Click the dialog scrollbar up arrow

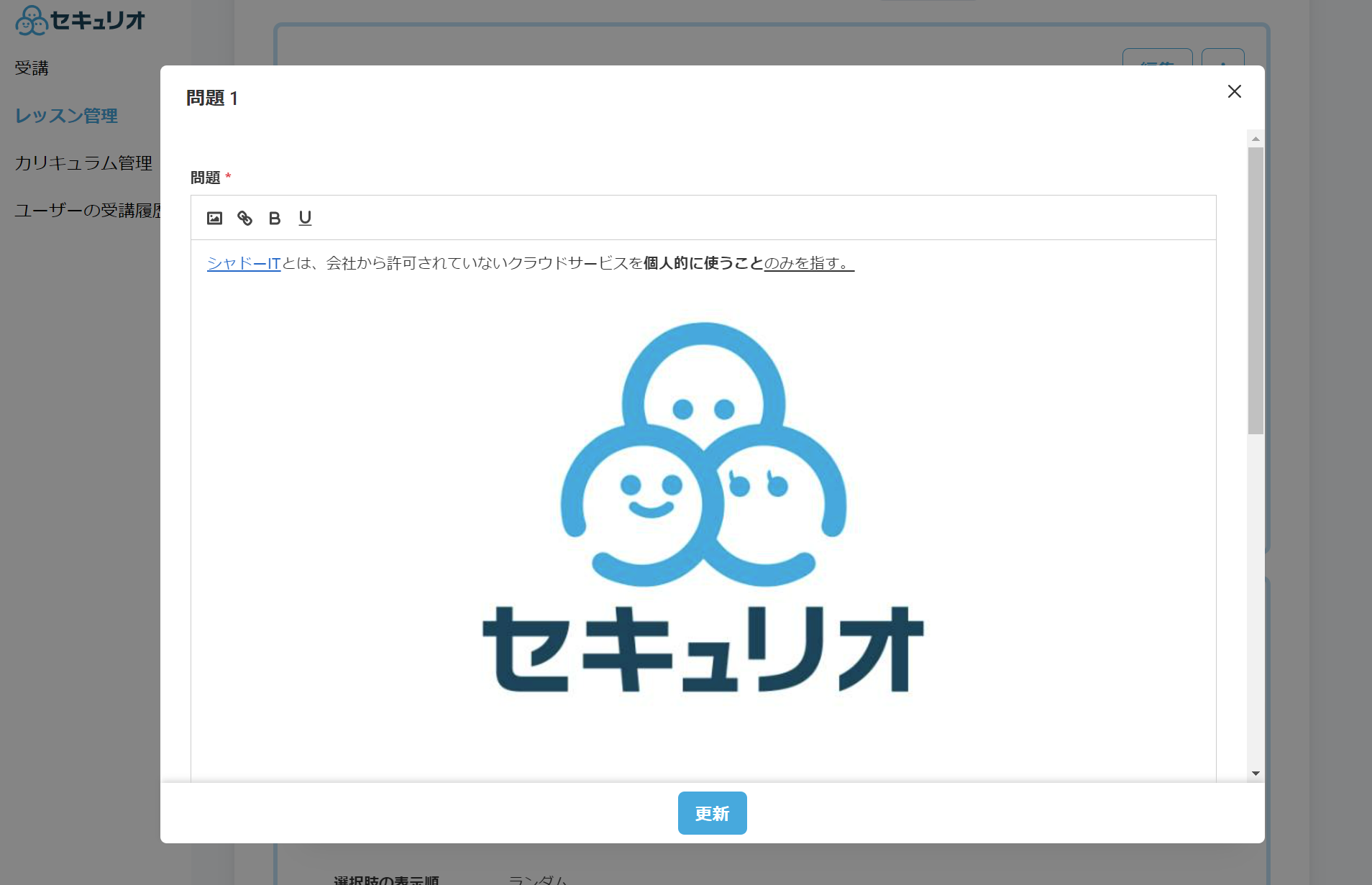(1256, 139)
